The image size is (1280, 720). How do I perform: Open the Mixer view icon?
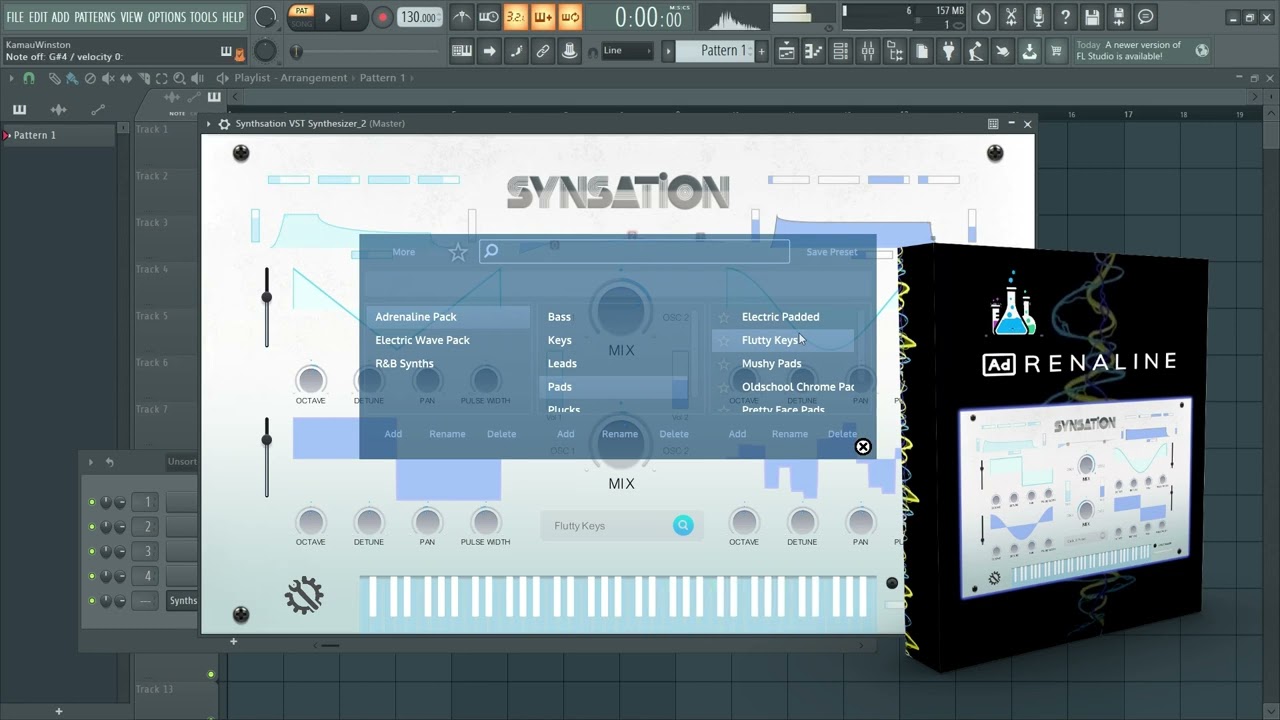tap(868, 51)
